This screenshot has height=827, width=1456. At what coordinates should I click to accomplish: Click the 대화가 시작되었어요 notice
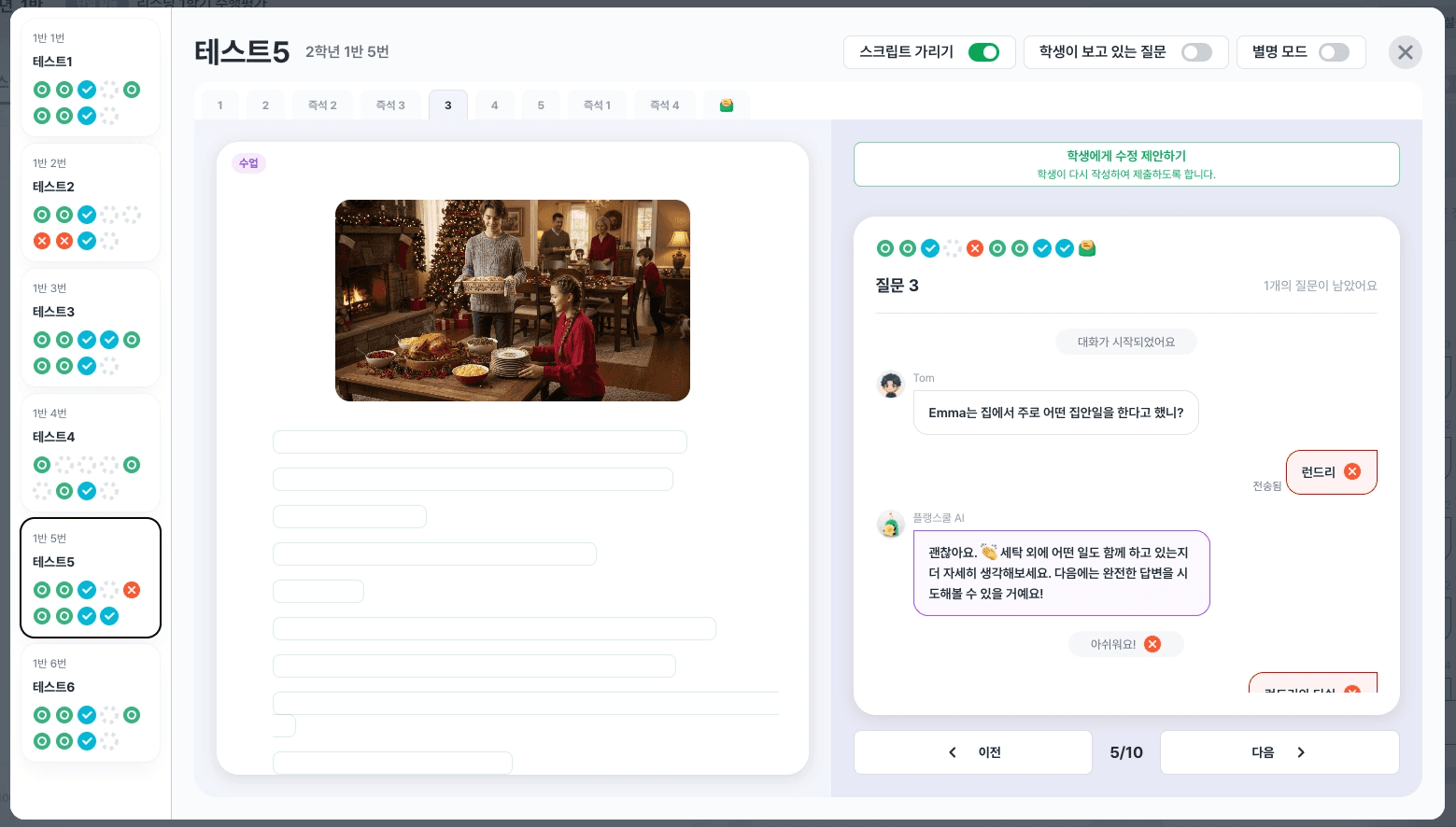pyautogui.click(x=1126, y=342)
